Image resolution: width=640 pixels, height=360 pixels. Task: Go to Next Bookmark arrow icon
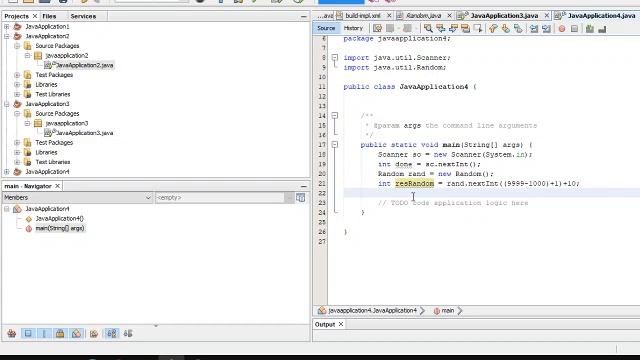(506, 28)
